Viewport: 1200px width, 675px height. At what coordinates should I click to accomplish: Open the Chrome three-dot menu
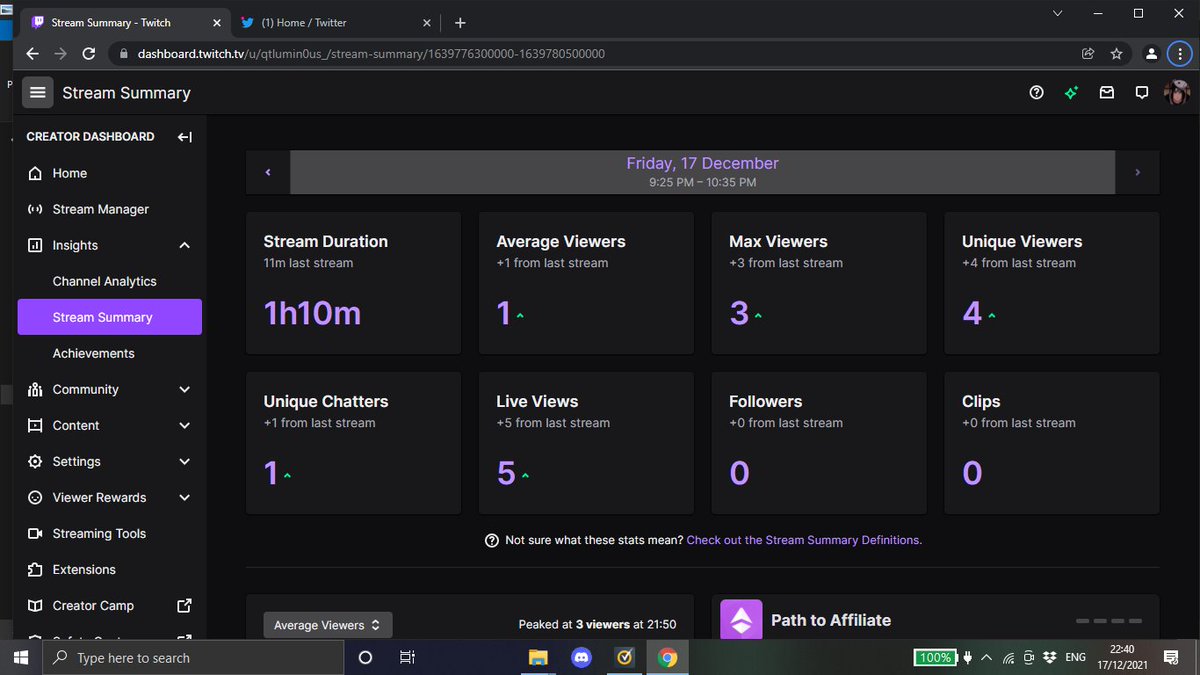pos(1179,54)
